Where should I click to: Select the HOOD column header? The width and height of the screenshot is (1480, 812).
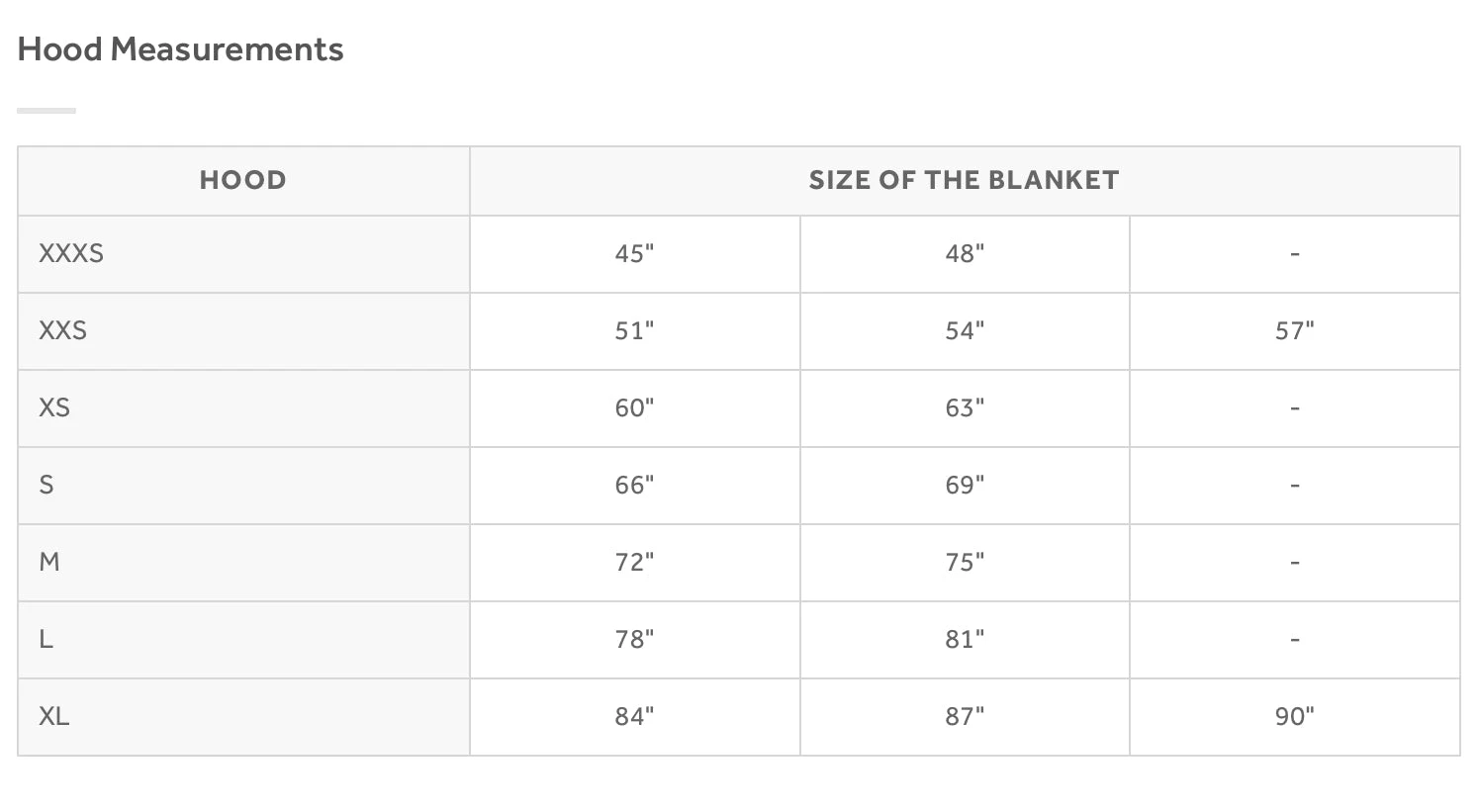click(x=243, y=180)
